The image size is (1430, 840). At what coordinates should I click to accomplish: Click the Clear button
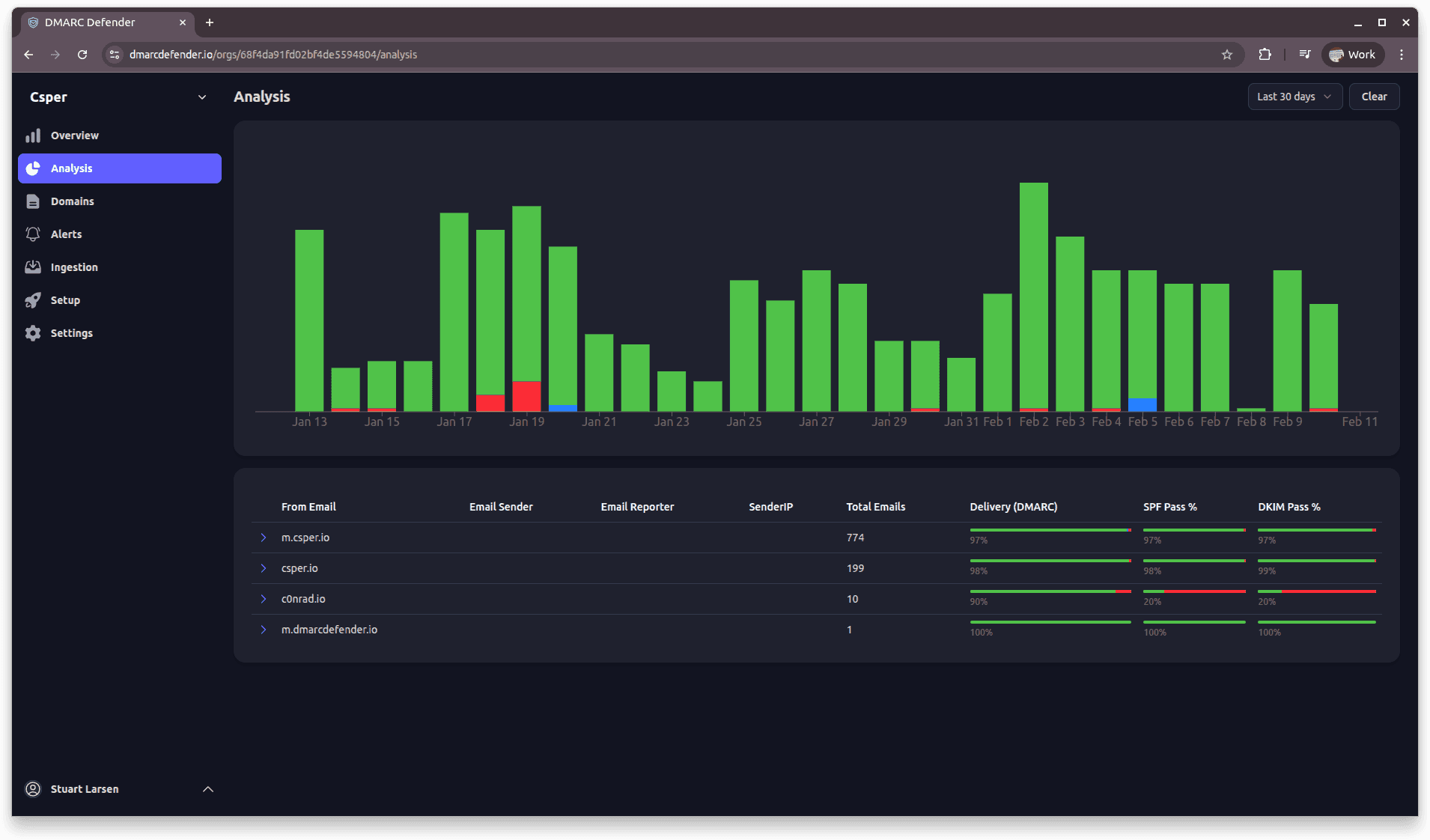(x=1374, y=96)
